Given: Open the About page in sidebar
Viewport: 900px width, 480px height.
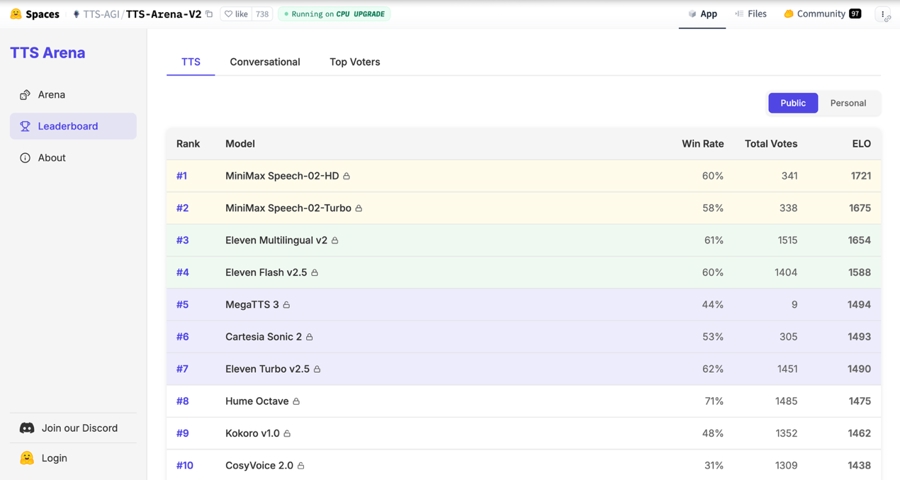Looking at the screenshot, I should pos(51,158).
